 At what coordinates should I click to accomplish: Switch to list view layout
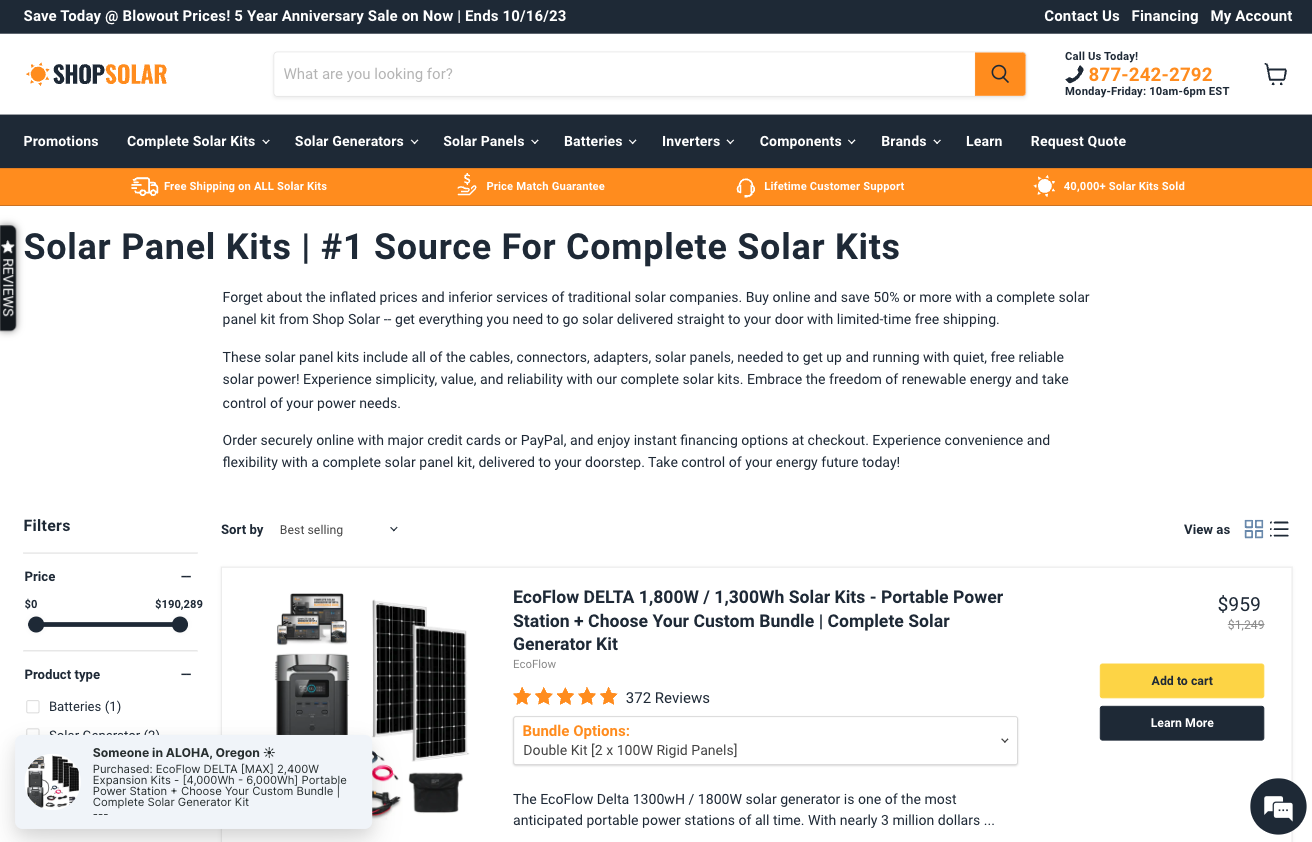pos(1280,529)
